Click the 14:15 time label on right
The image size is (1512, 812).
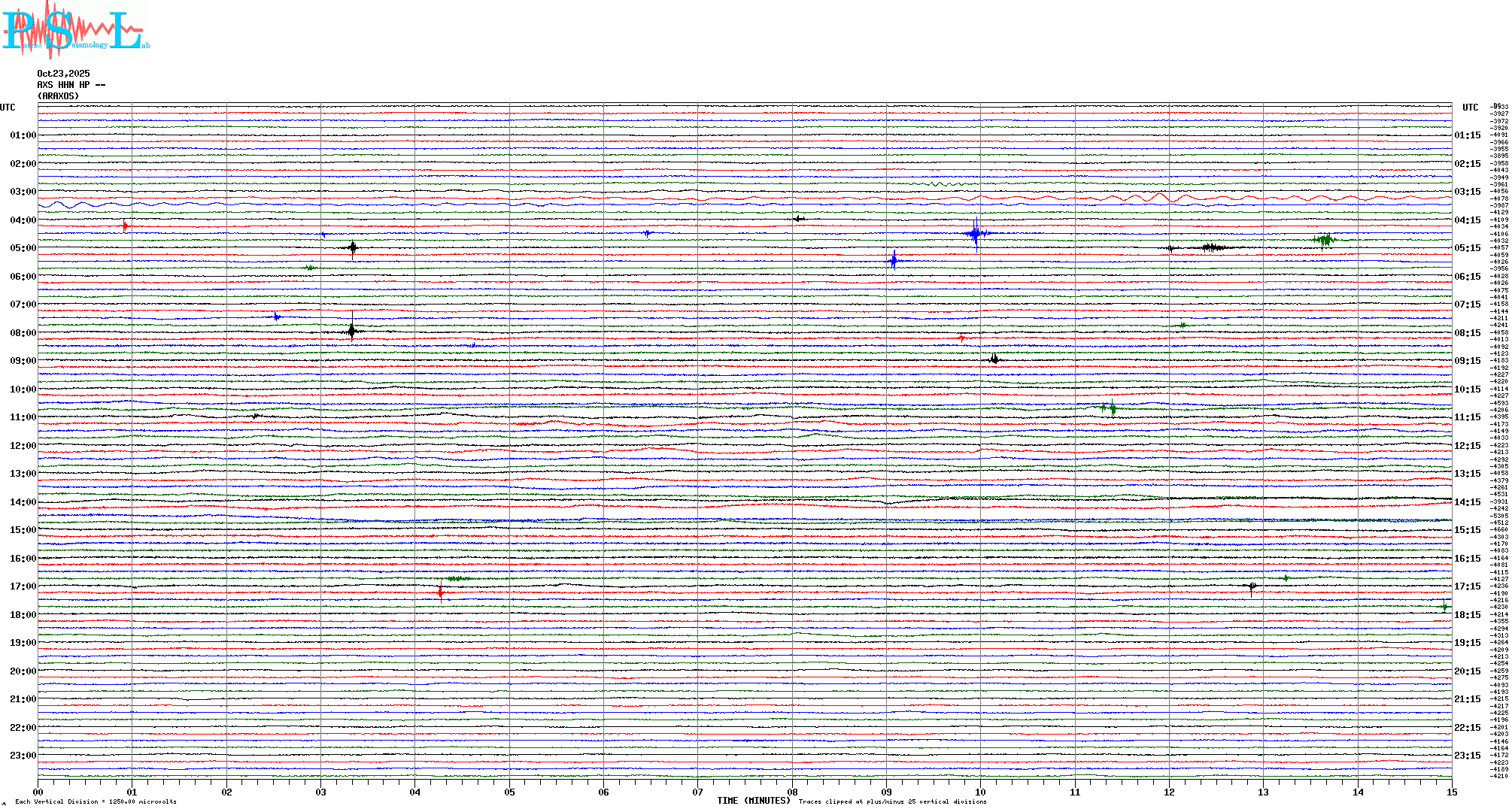click(x=1467, y=502)
